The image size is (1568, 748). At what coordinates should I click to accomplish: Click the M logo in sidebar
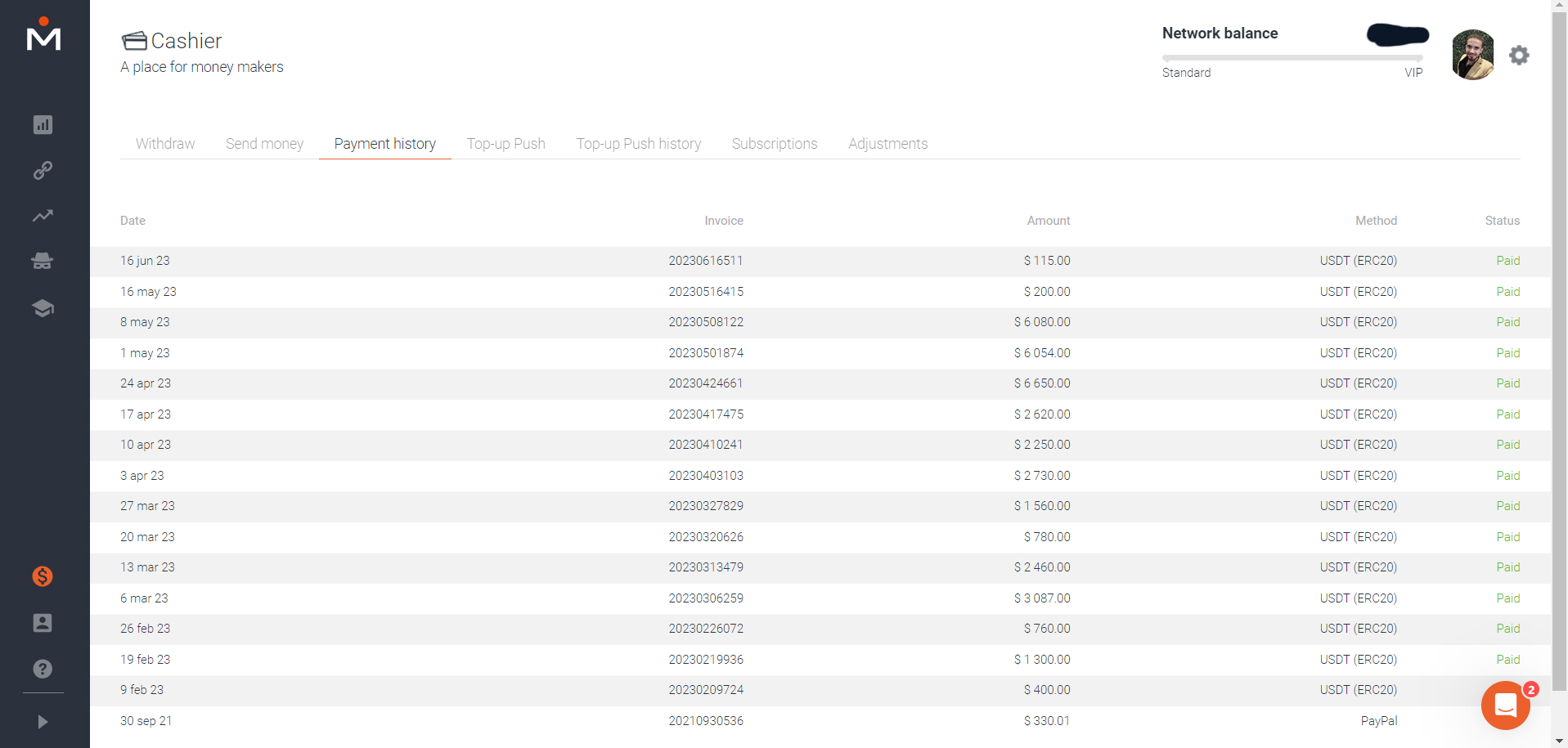[x=43, y=35]
